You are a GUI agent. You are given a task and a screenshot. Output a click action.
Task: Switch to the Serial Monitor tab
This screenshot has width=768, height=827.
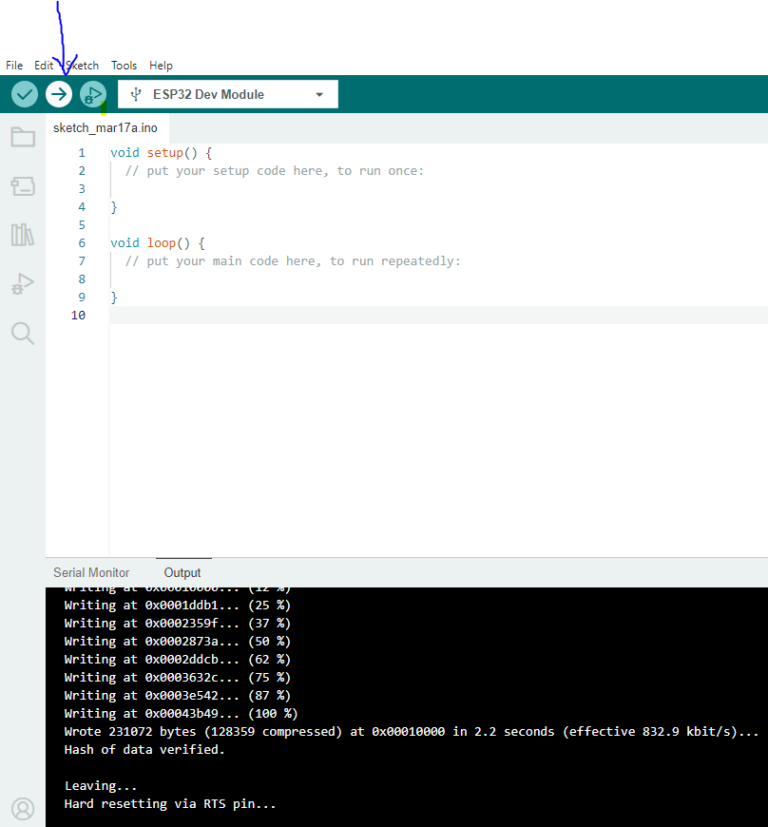(x=91, y=573)
